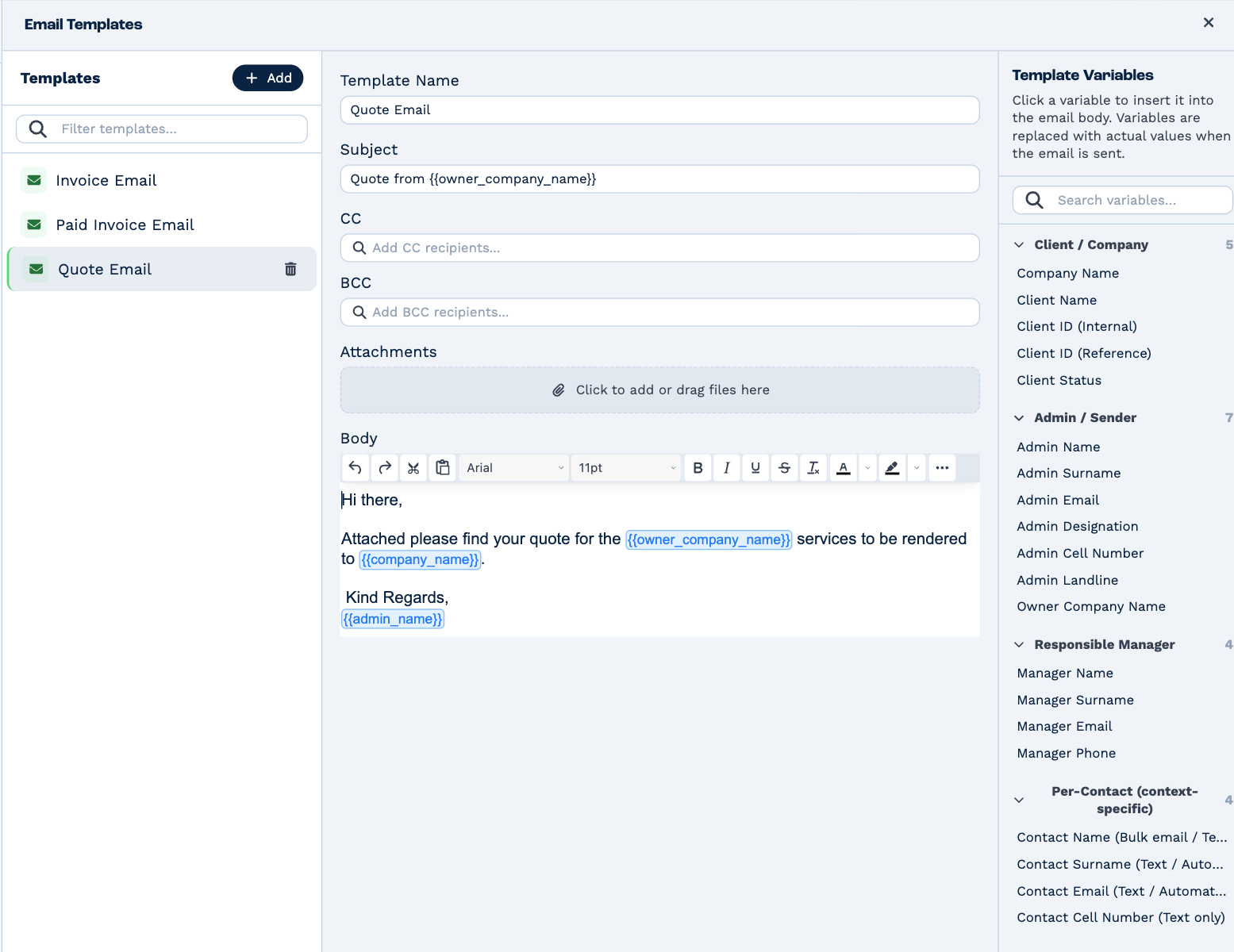This screenshot has width=1234, height=952.
Task: Collapse the Admin / Sender variable group
Action: [1019, 418]
